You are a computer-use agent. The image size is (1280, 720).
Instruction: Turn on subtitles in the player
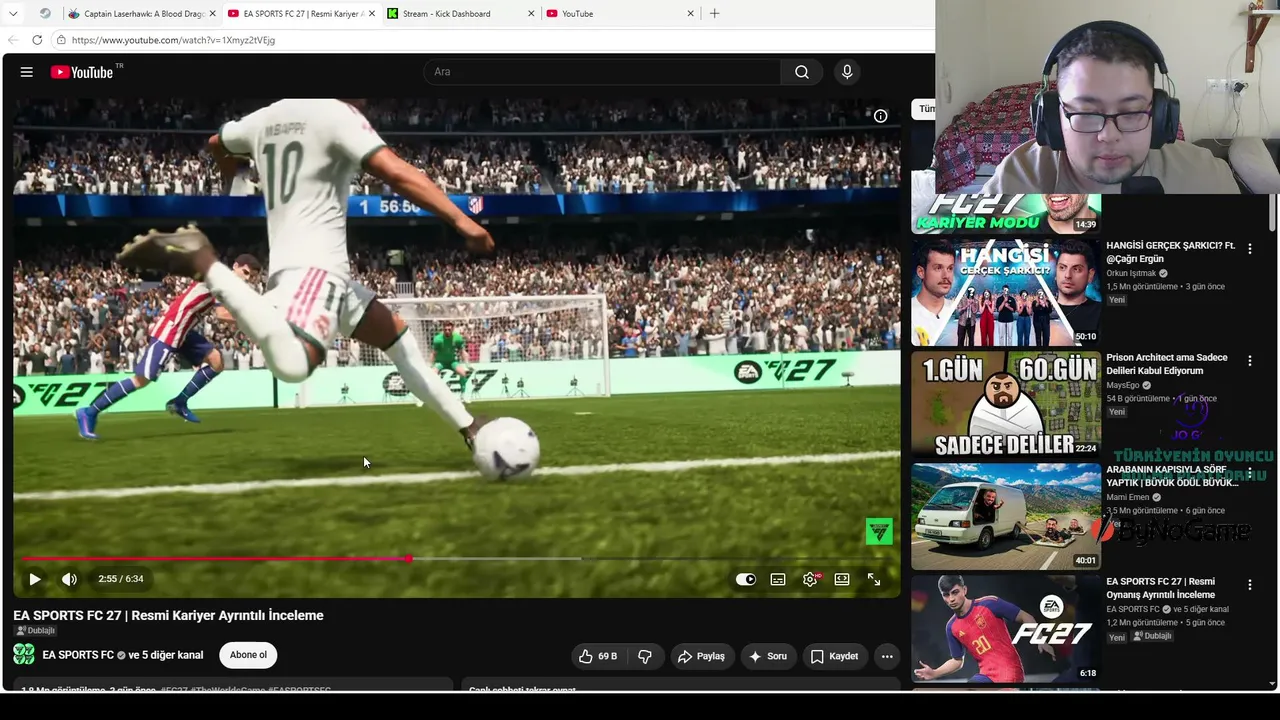click(778, 579)
